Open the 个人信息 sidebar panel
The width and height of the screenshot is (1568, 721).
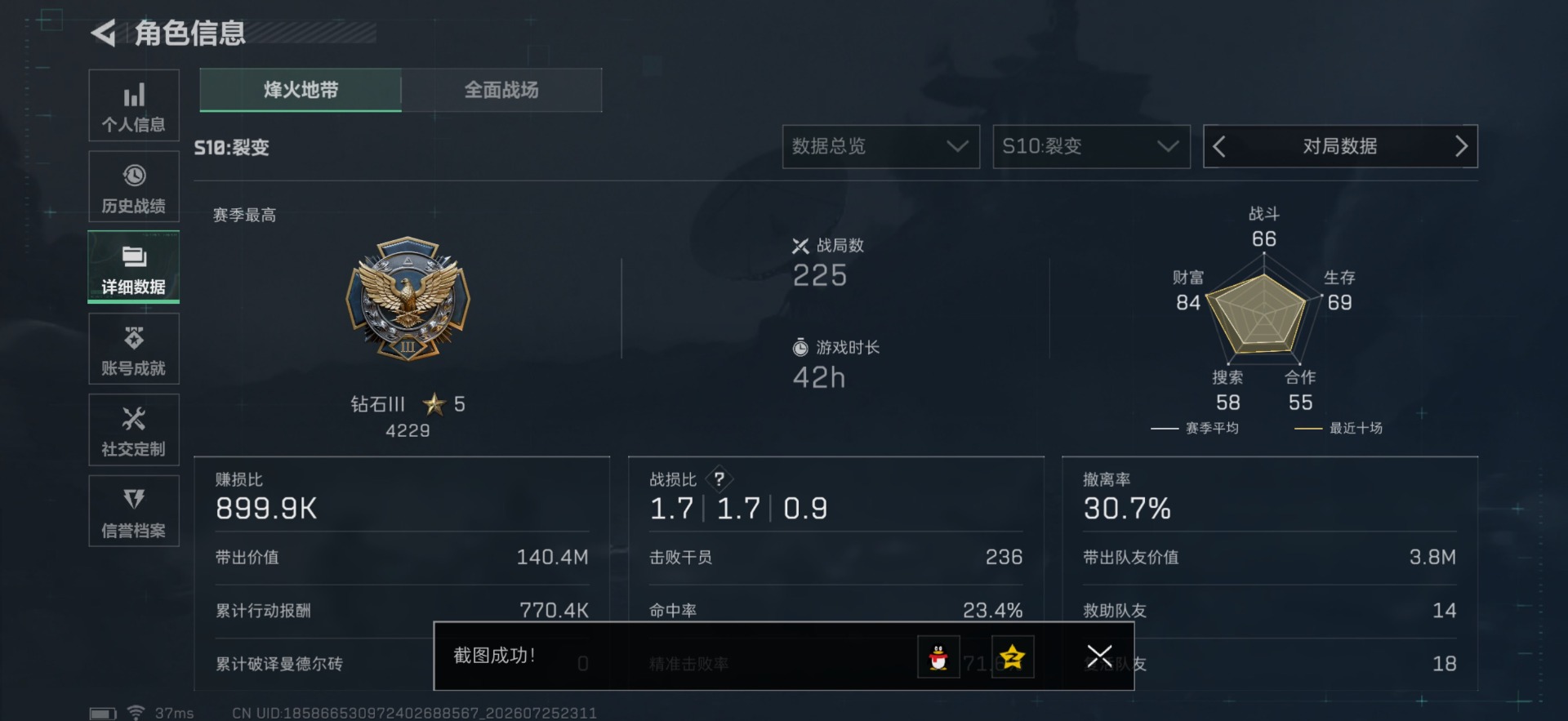pyautogui.click(x=134, y=105)
